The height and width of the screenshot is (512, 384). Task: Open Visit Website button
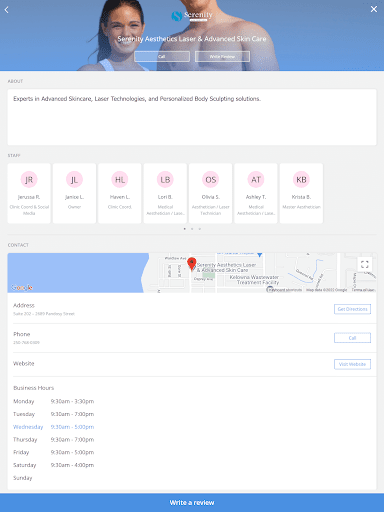[352, 364]
